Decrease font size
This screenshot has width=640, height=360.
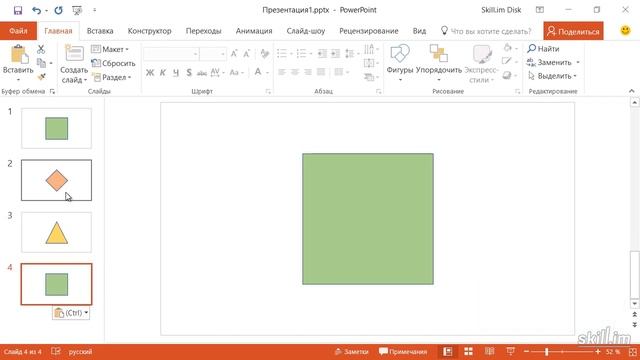click(x=247, y=54)
